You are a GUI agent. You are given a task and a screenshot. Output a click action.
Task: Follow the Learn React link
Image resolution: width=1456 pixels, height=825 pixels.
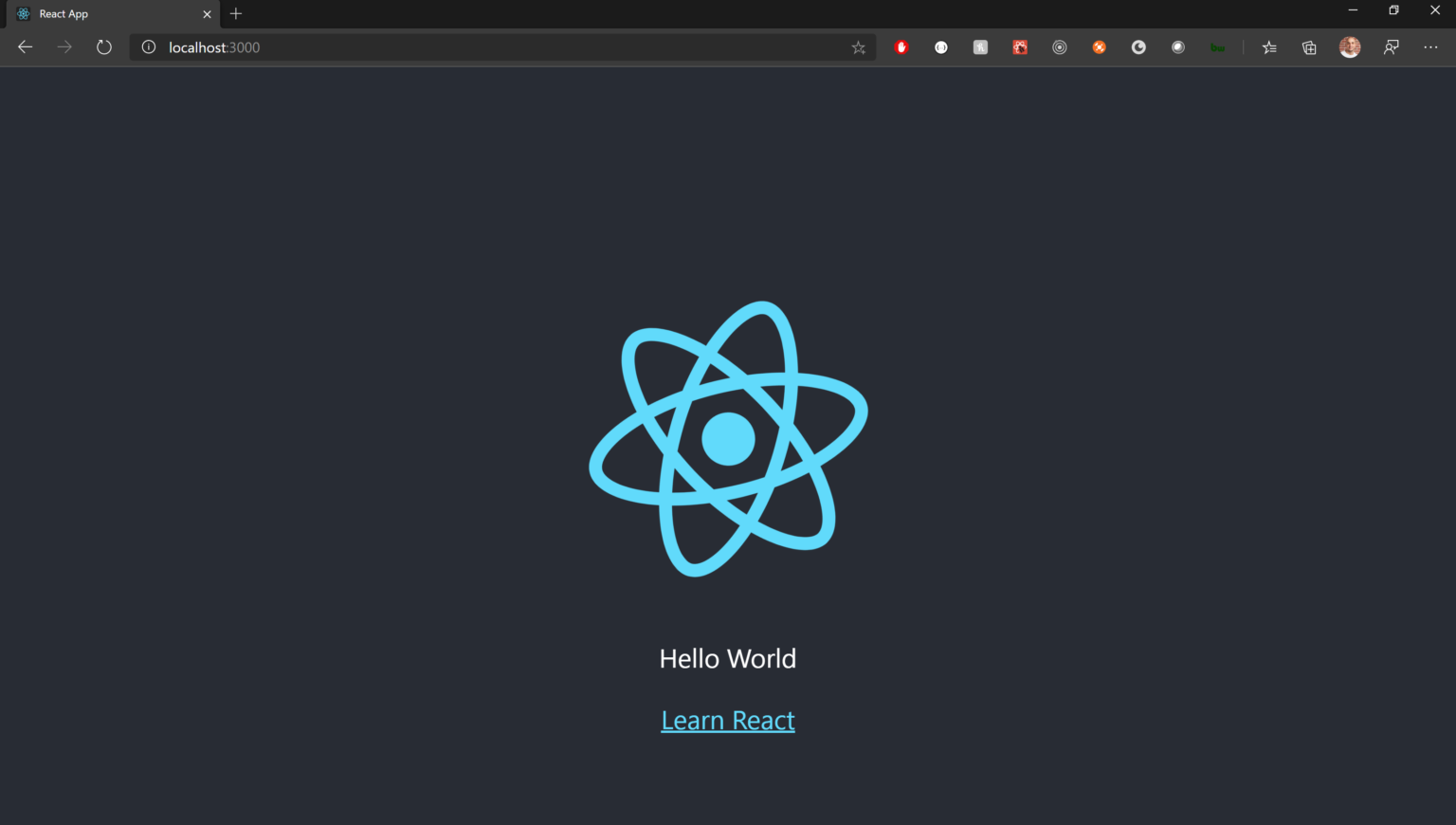click(727, 720)
